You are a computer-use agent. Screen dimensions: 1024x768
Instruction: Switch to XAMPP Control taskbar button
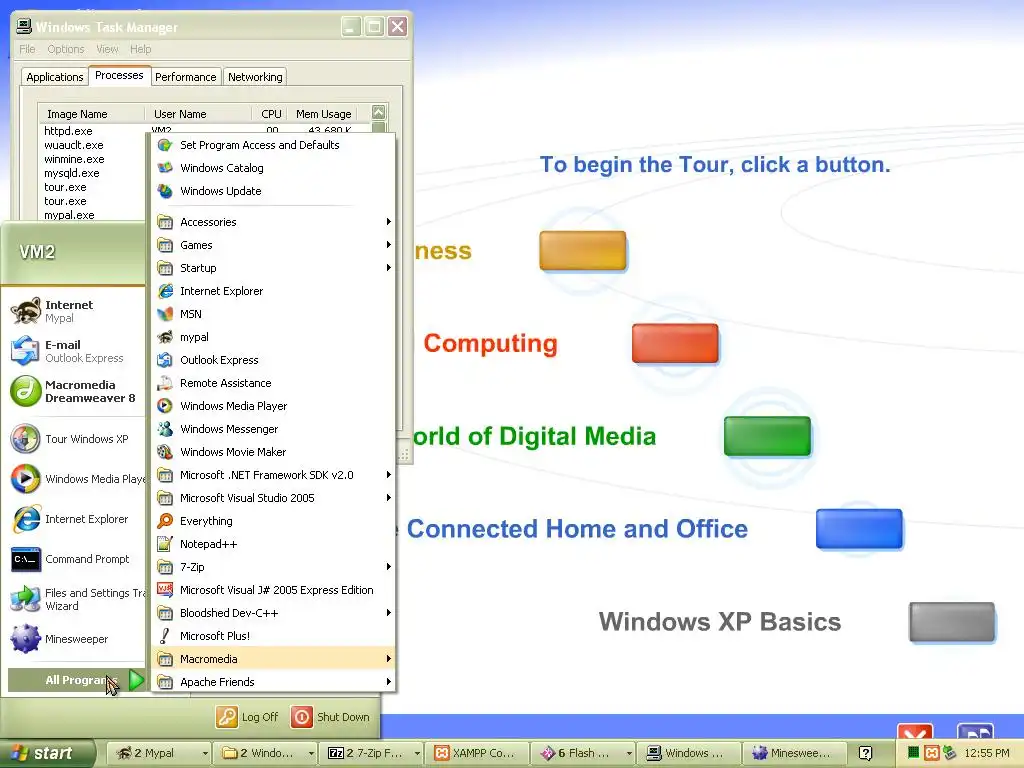click(477, 753)
